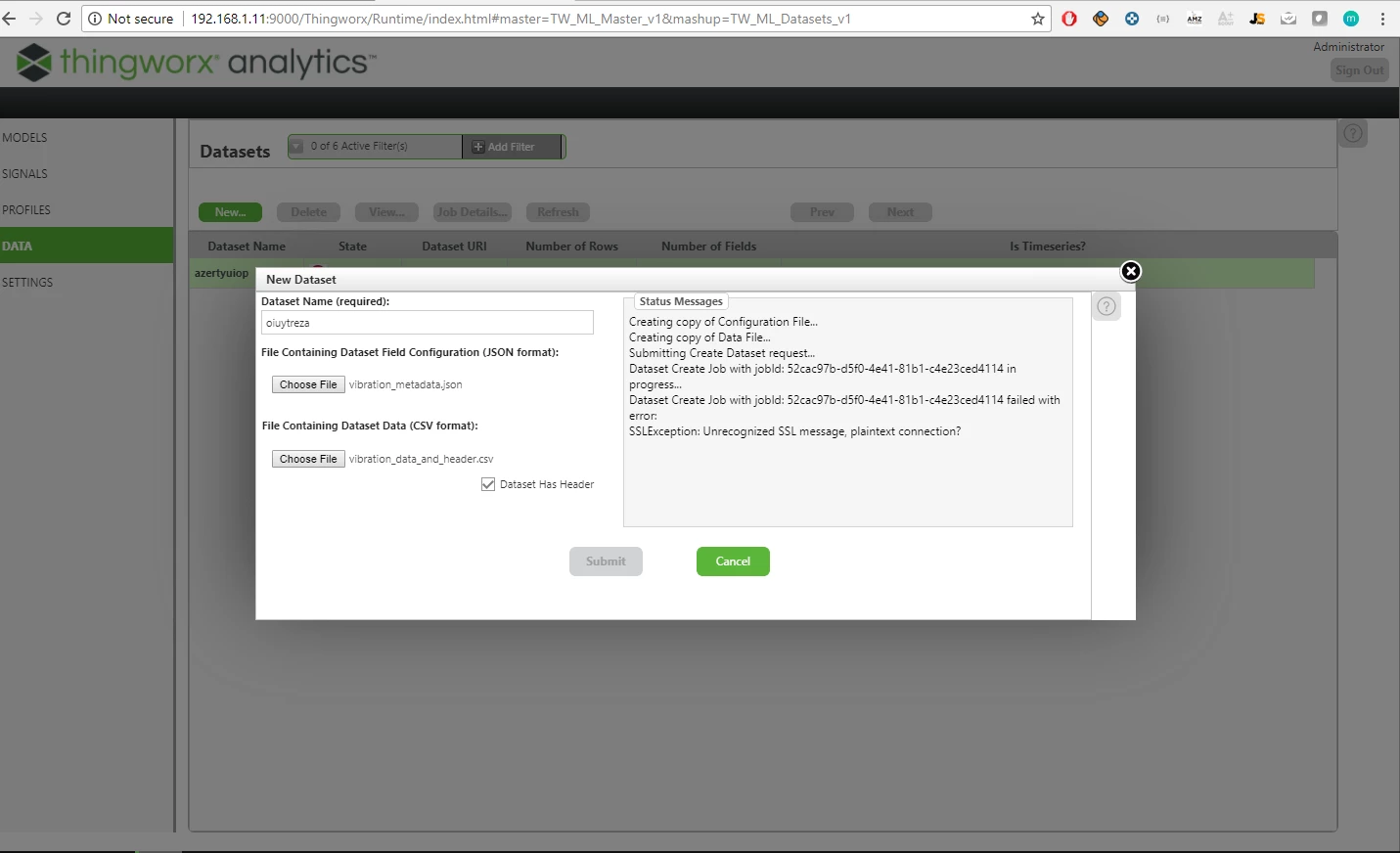Bookmark this page with the star icon
Image resolution: width=1400 pixels, height=853 pixels.
click(1038, 19)
